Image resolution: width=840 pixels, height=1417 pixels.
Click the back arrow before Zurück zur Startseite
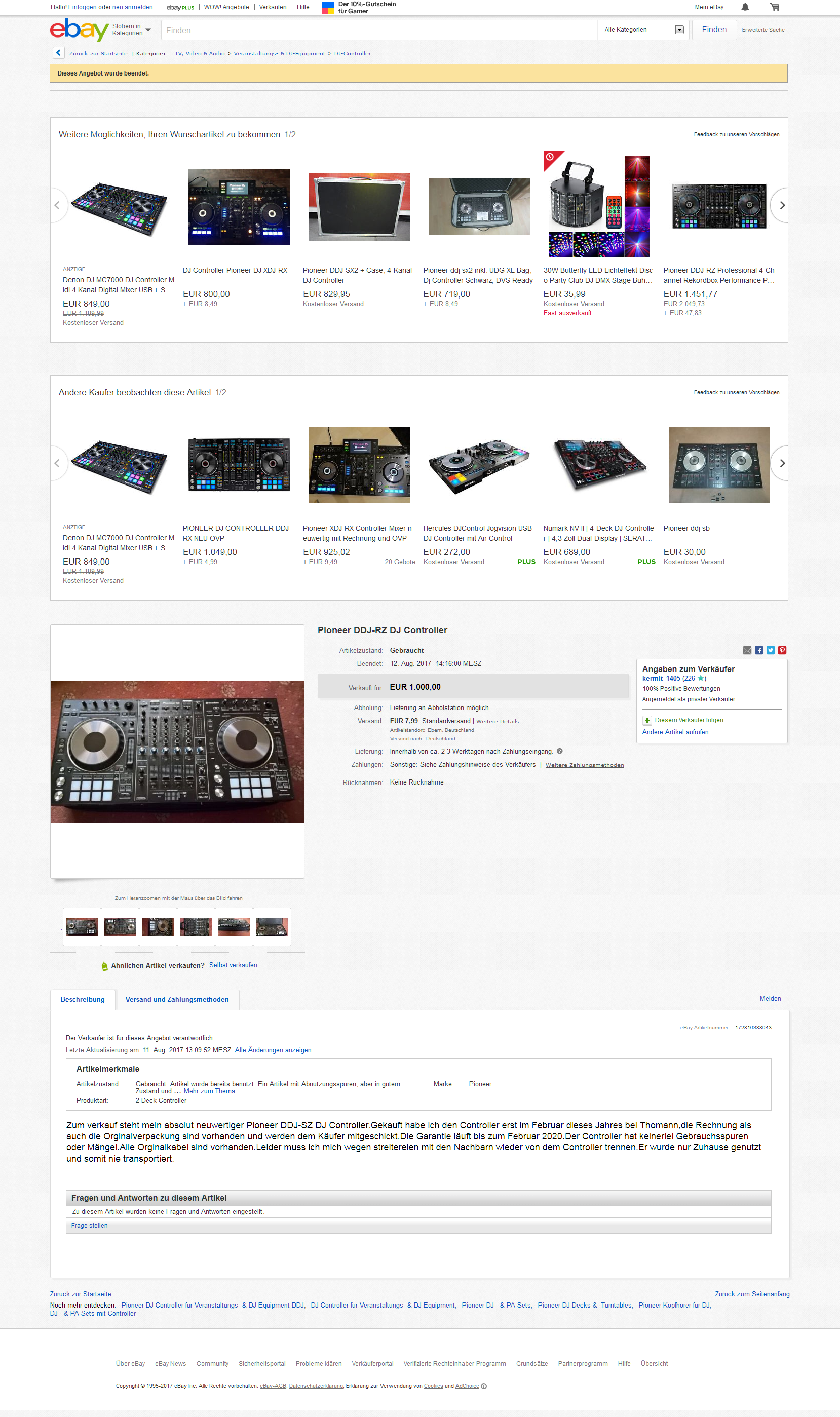(x=58, y=53)
